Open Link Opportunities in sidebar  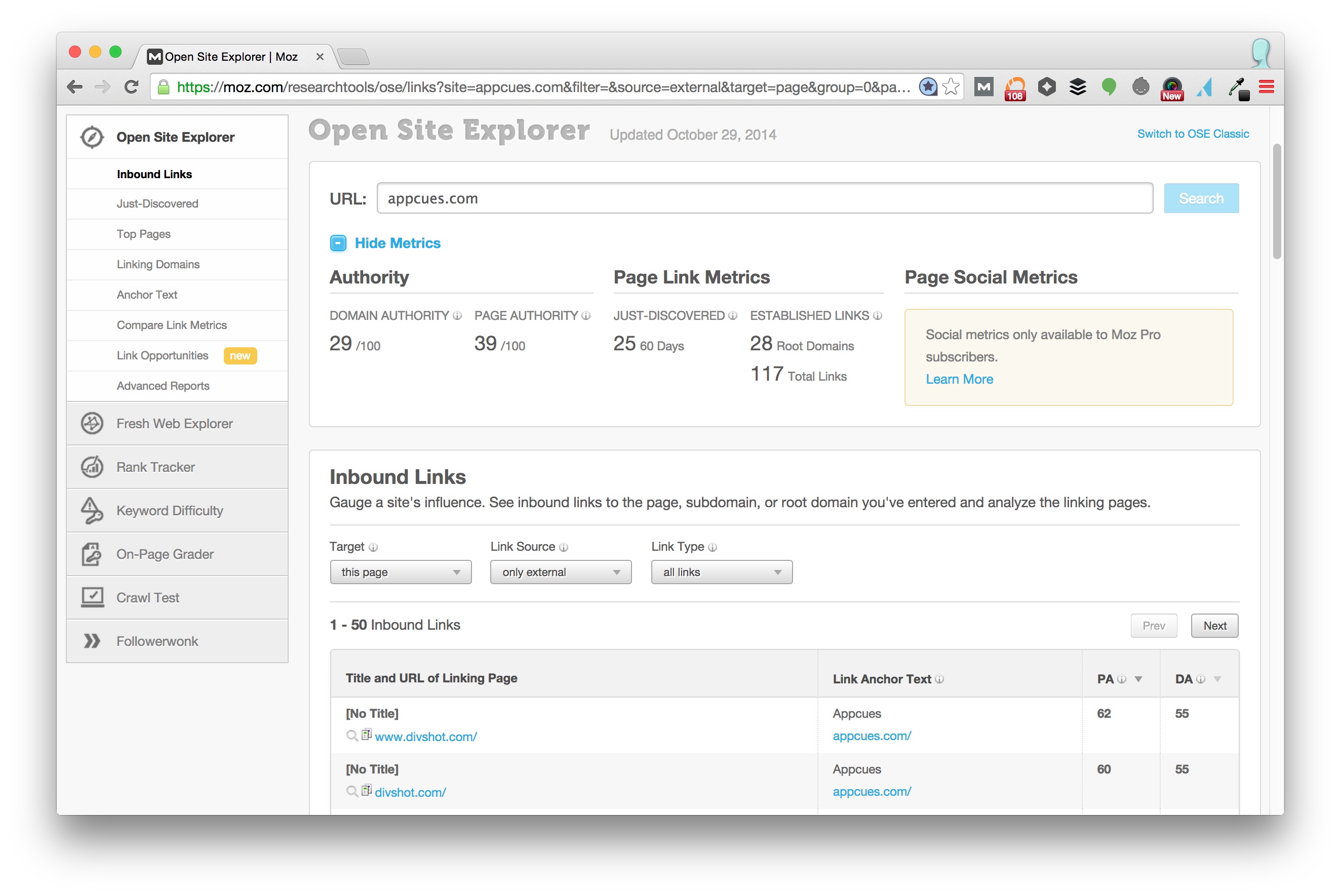(163, 355)
